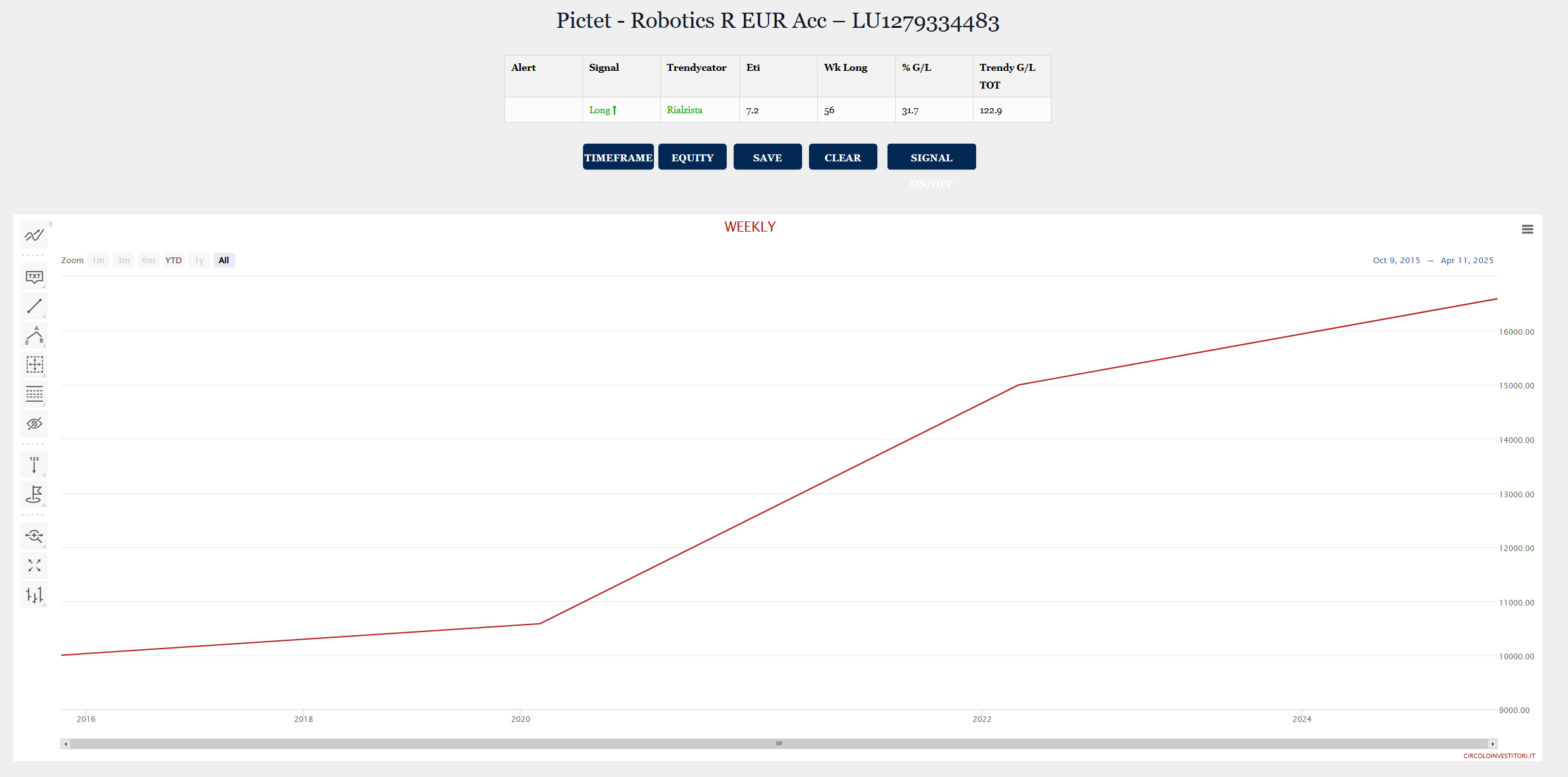
Task: Toggle annotations visibility with the eye icon
Action: click(34, 423)
